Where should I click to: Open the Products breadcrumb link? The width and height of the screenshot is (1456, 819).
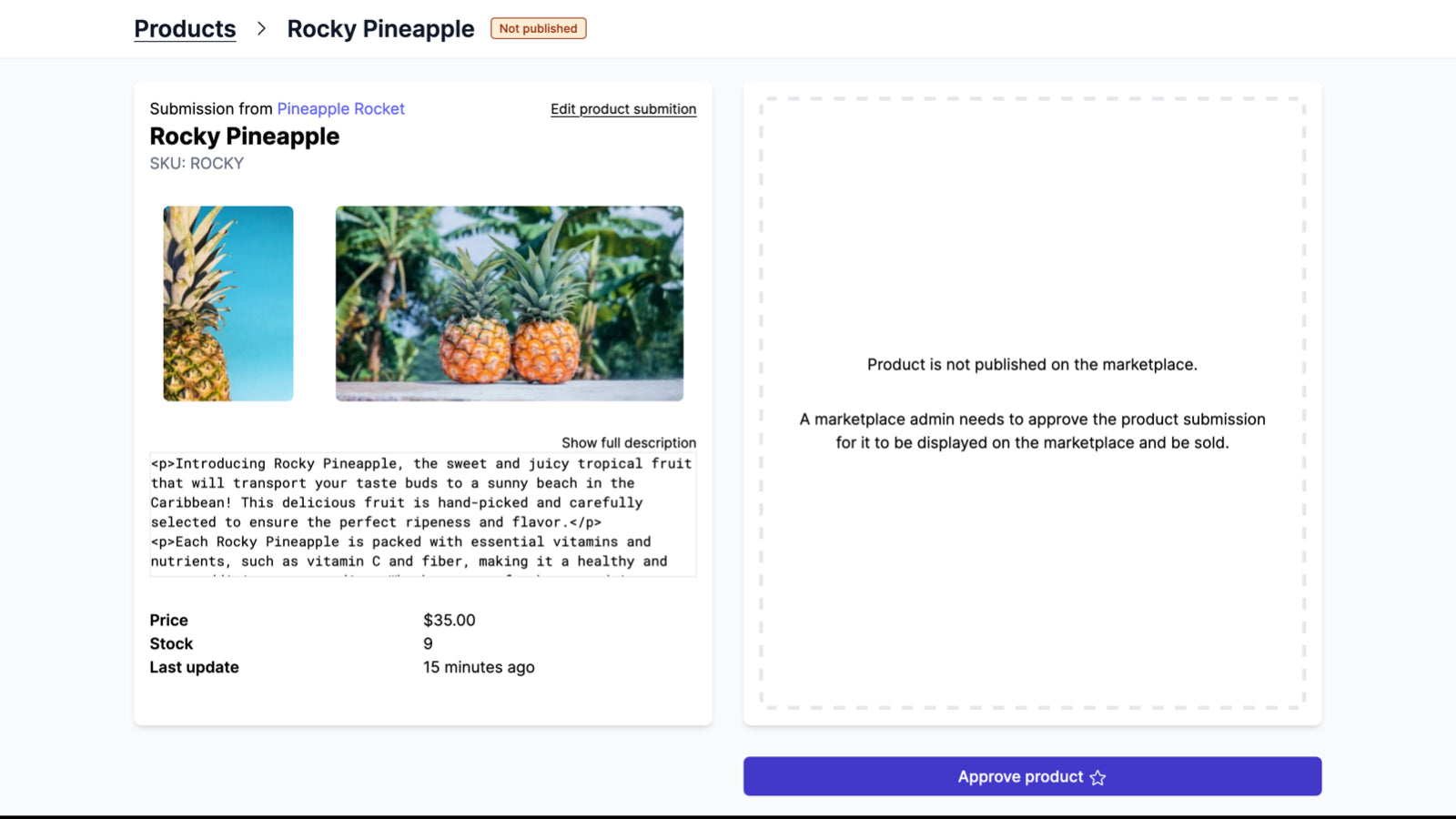click(185, 28)
